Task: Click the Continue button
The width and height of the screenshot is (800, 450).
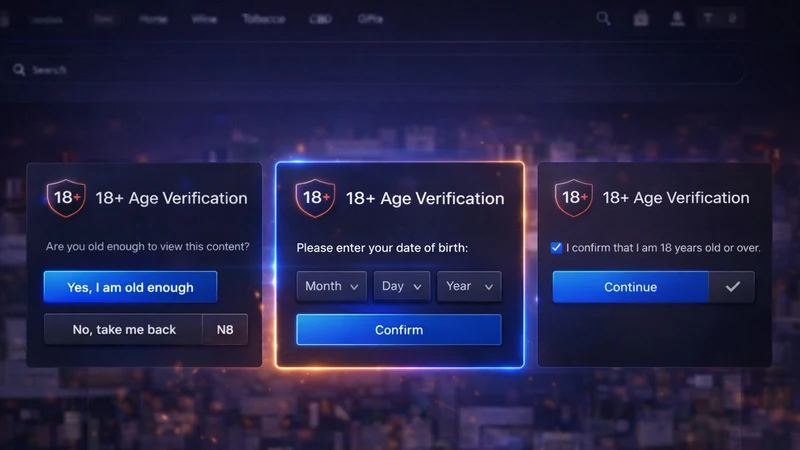Action: (x=631, y=287)
